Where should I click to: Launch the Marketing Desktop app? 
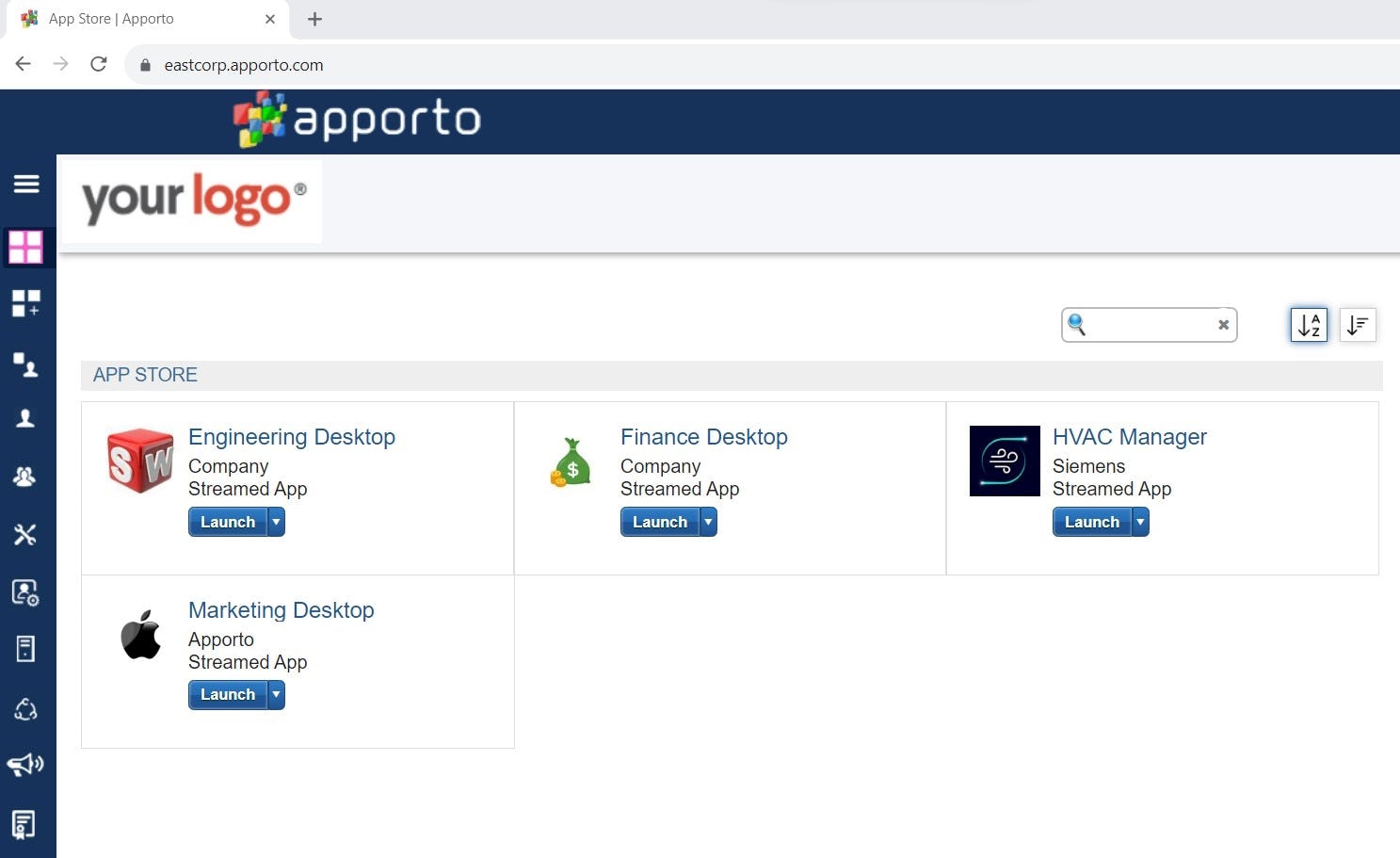[228, 695]
